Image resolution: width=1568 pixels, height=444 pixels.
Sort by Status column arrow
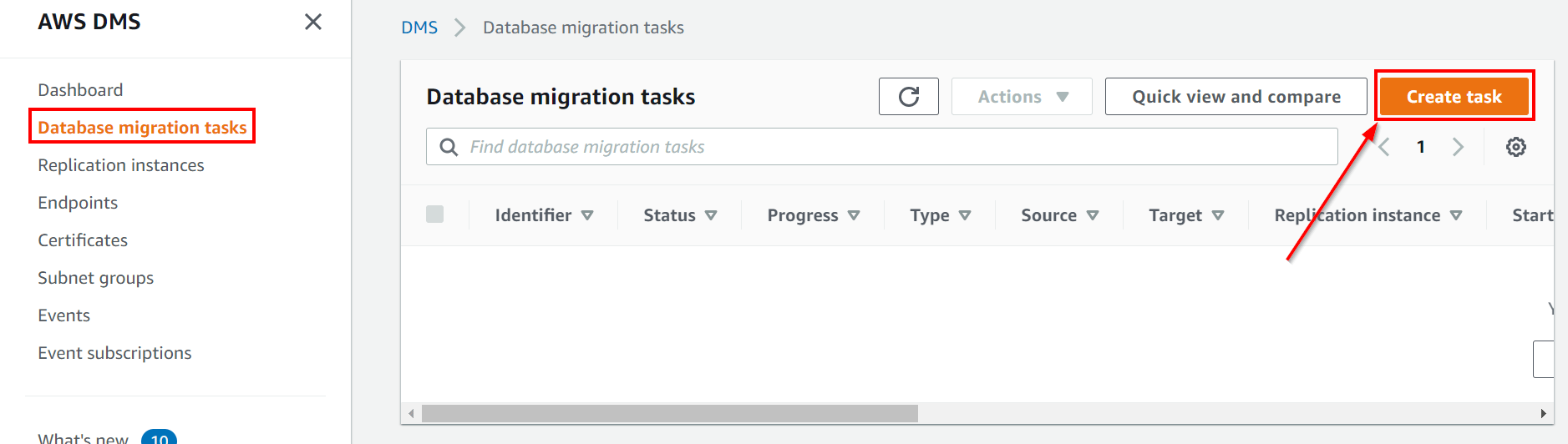click(x=711, y=215)
